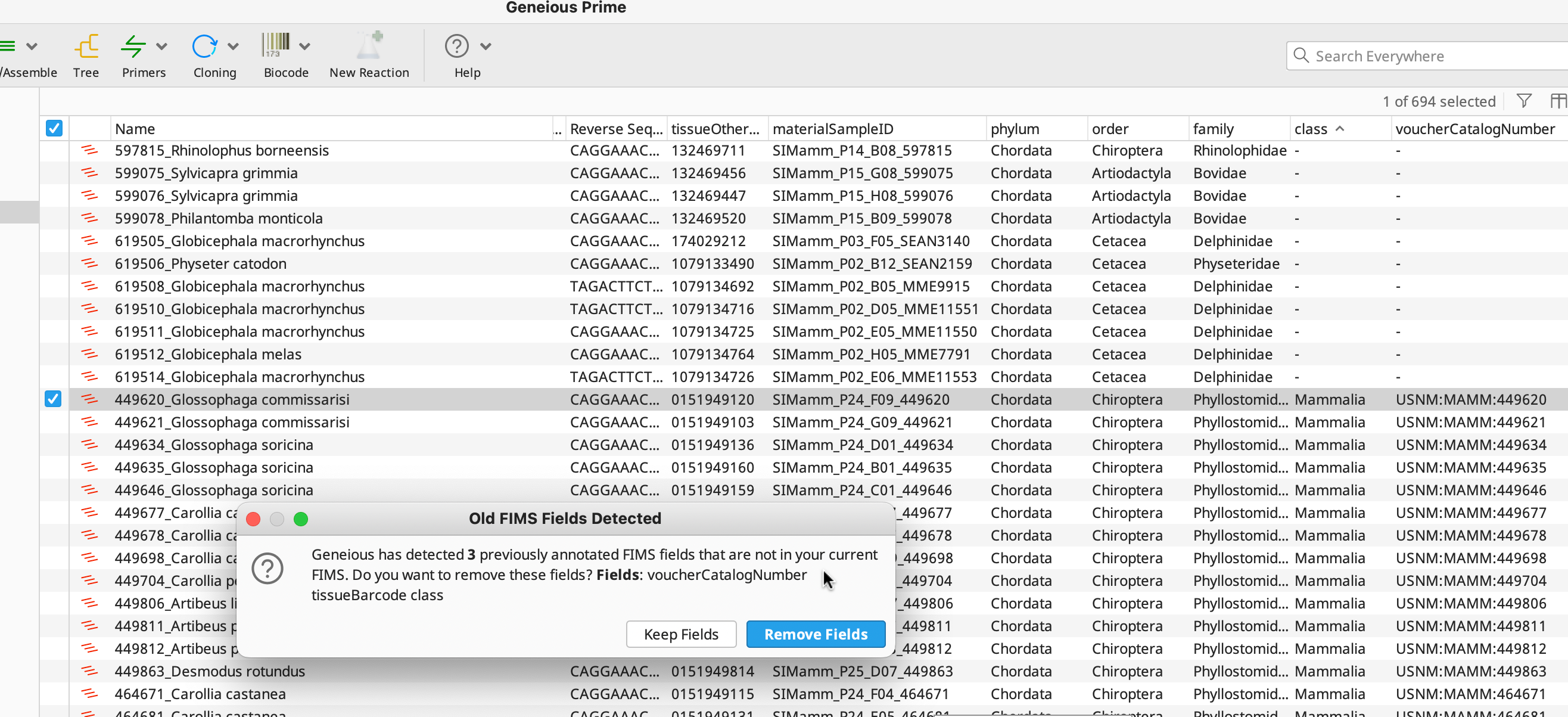This screenshot has height=717, width=1568.
Task: Click the sequence icon beside 597815_Rhinolophus borneensis
Action: pyautogui.click(x=90, y=150)
